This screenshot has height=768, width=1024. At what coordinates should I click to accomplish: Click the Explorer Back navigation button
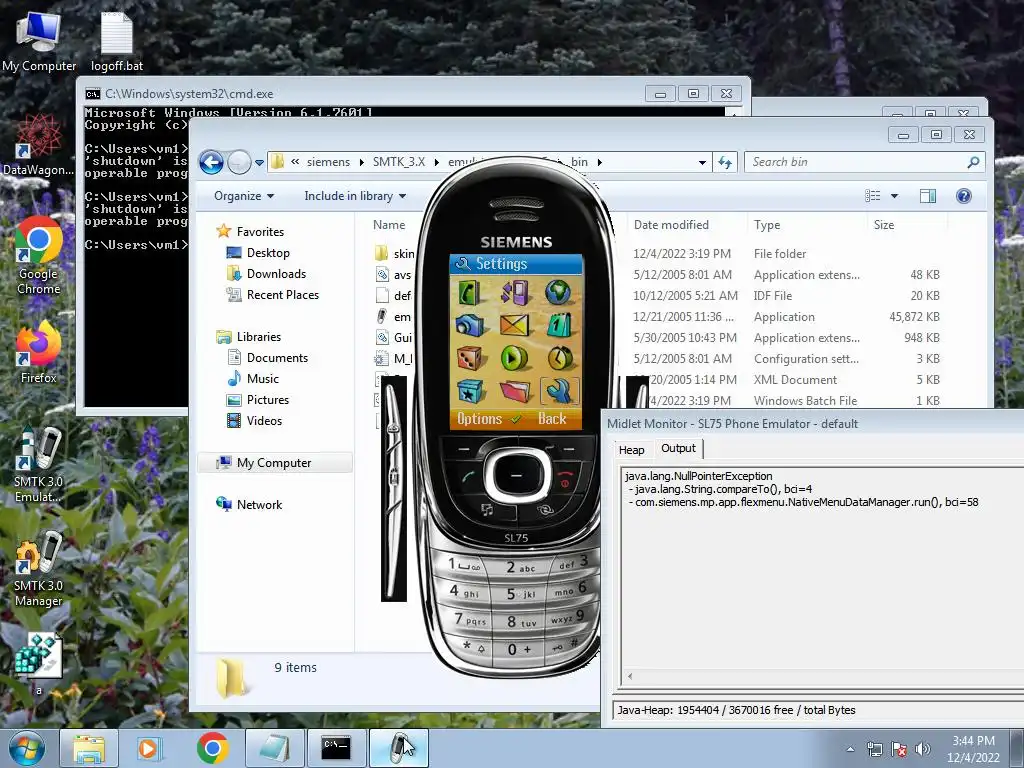pos(211,162)
